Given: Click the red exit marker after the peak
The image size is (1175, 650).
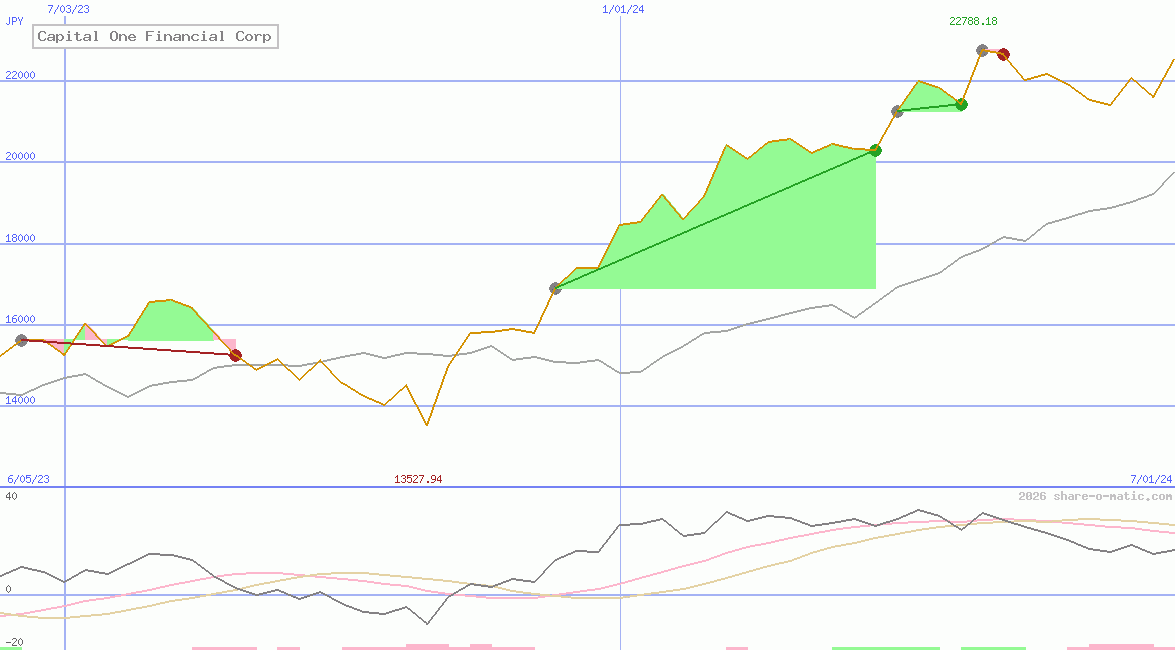Looking at the screenshot, I should (x=1003, y=54).
